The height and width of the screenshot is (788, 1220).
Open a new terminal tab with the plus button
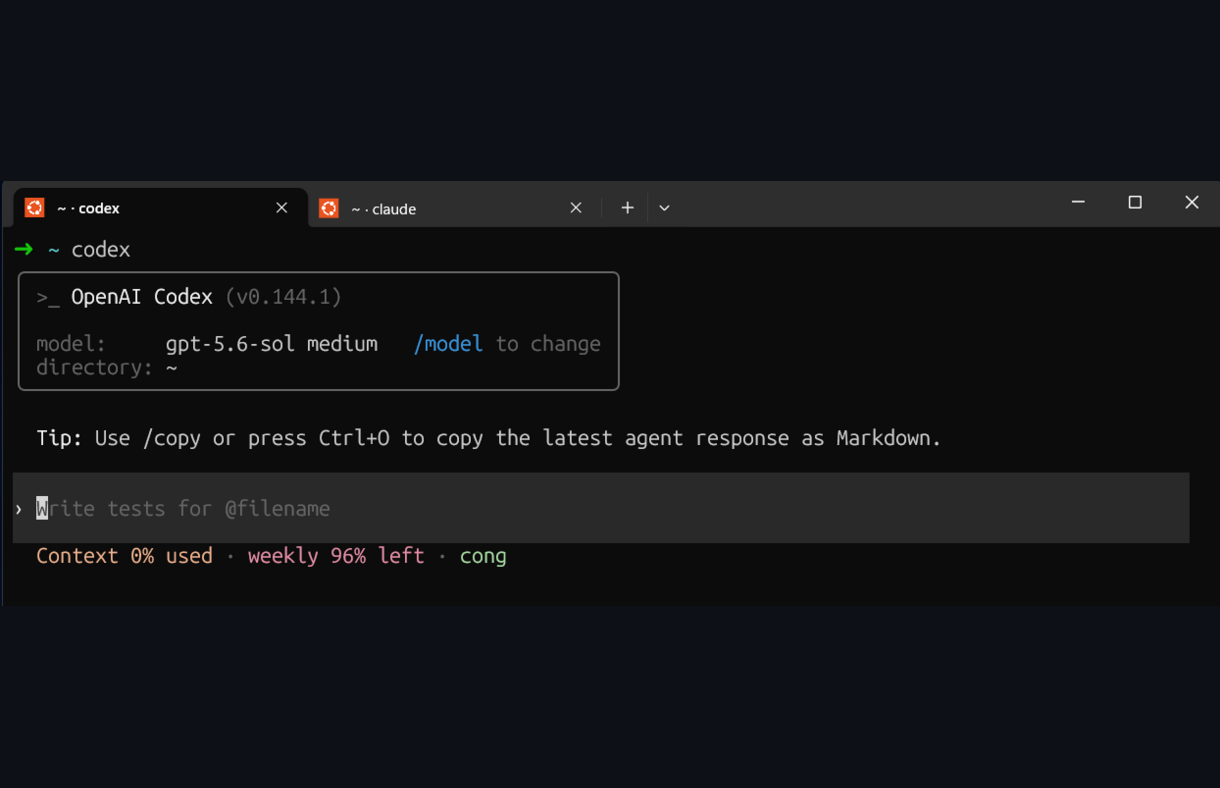click(x=627, y=208)
